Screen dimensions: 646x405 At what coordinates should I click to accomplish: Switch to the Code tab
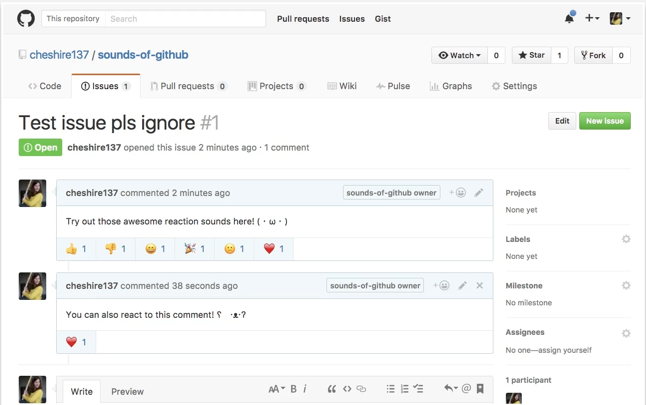tap(44, 86)
